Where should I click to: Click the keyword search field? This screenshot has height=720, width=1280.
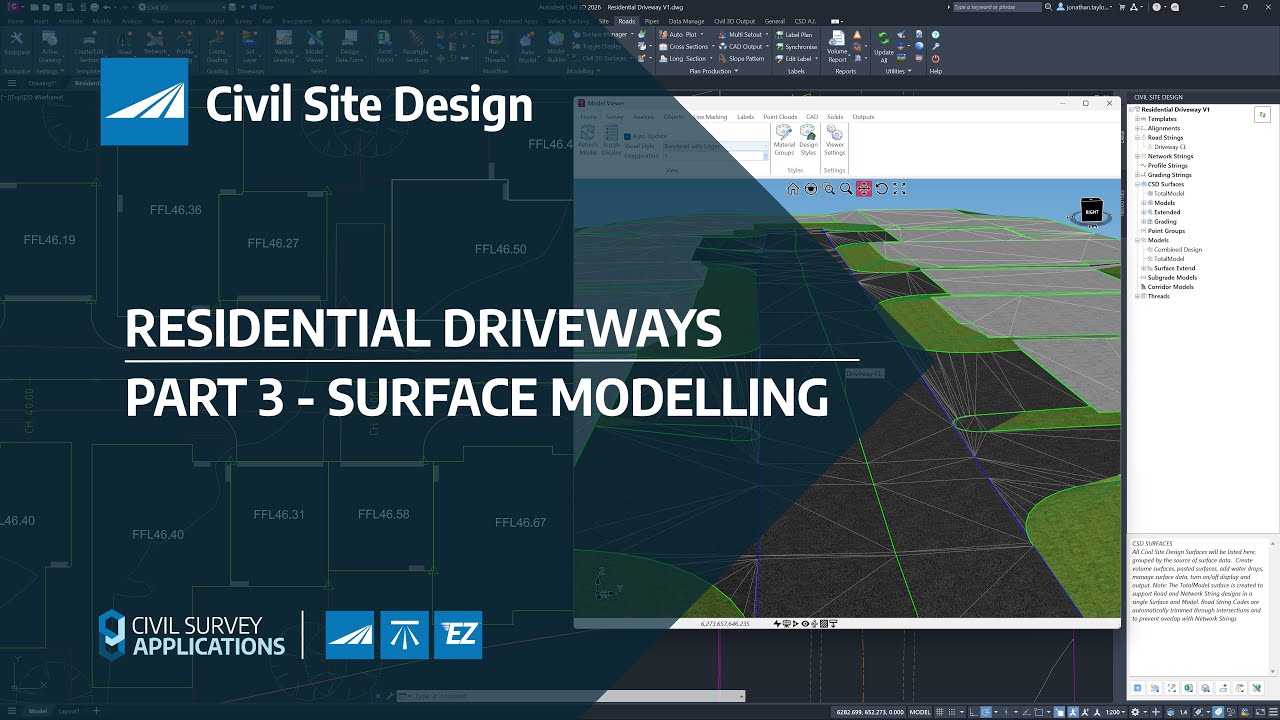996,7
